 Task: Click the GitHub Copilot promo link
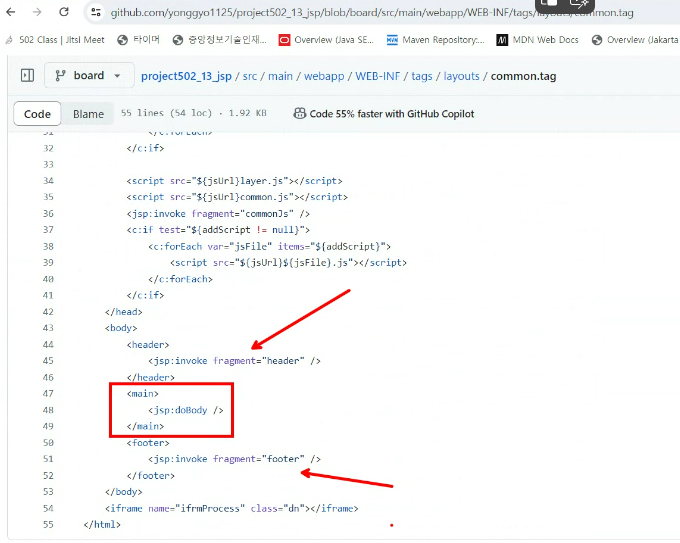pos(392,114)
